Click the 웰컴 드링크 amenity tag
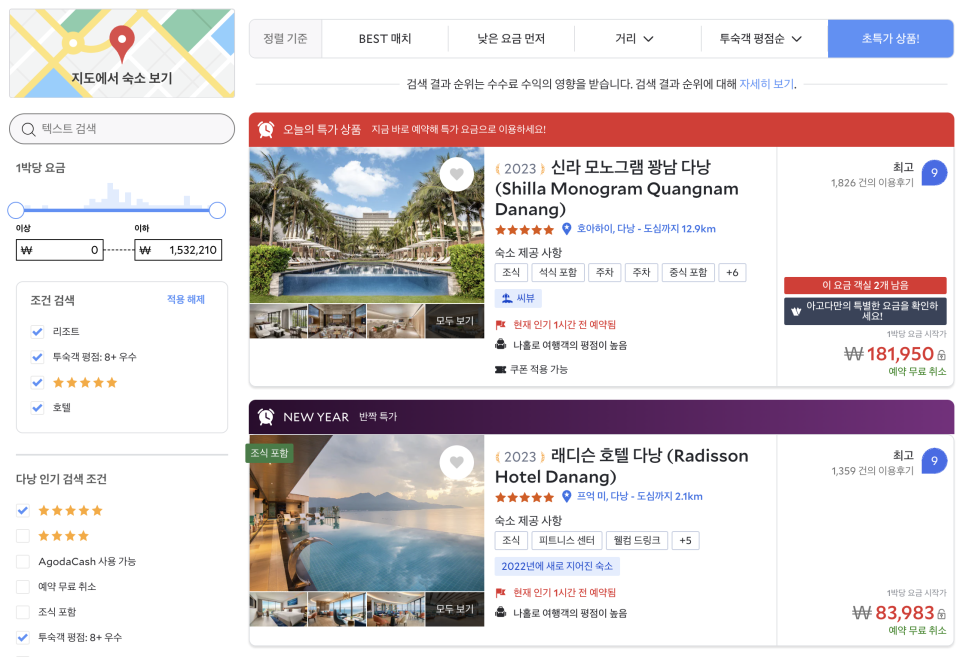Image resolution: width=966 pixels, height=657 pixels. (x=636, y=541)
